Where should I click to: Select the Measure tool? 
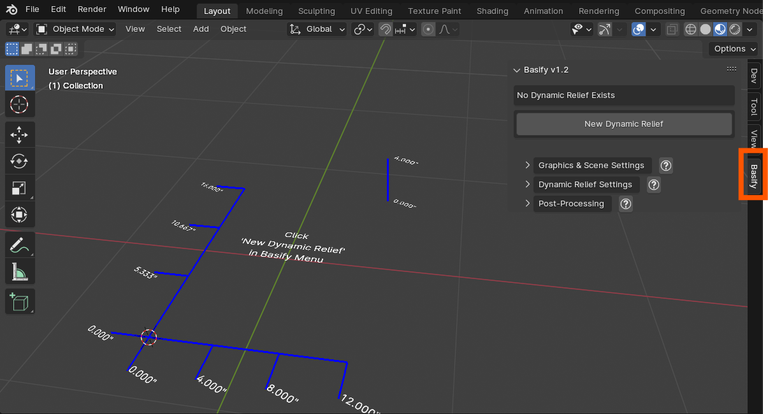(x=19, y=271)
